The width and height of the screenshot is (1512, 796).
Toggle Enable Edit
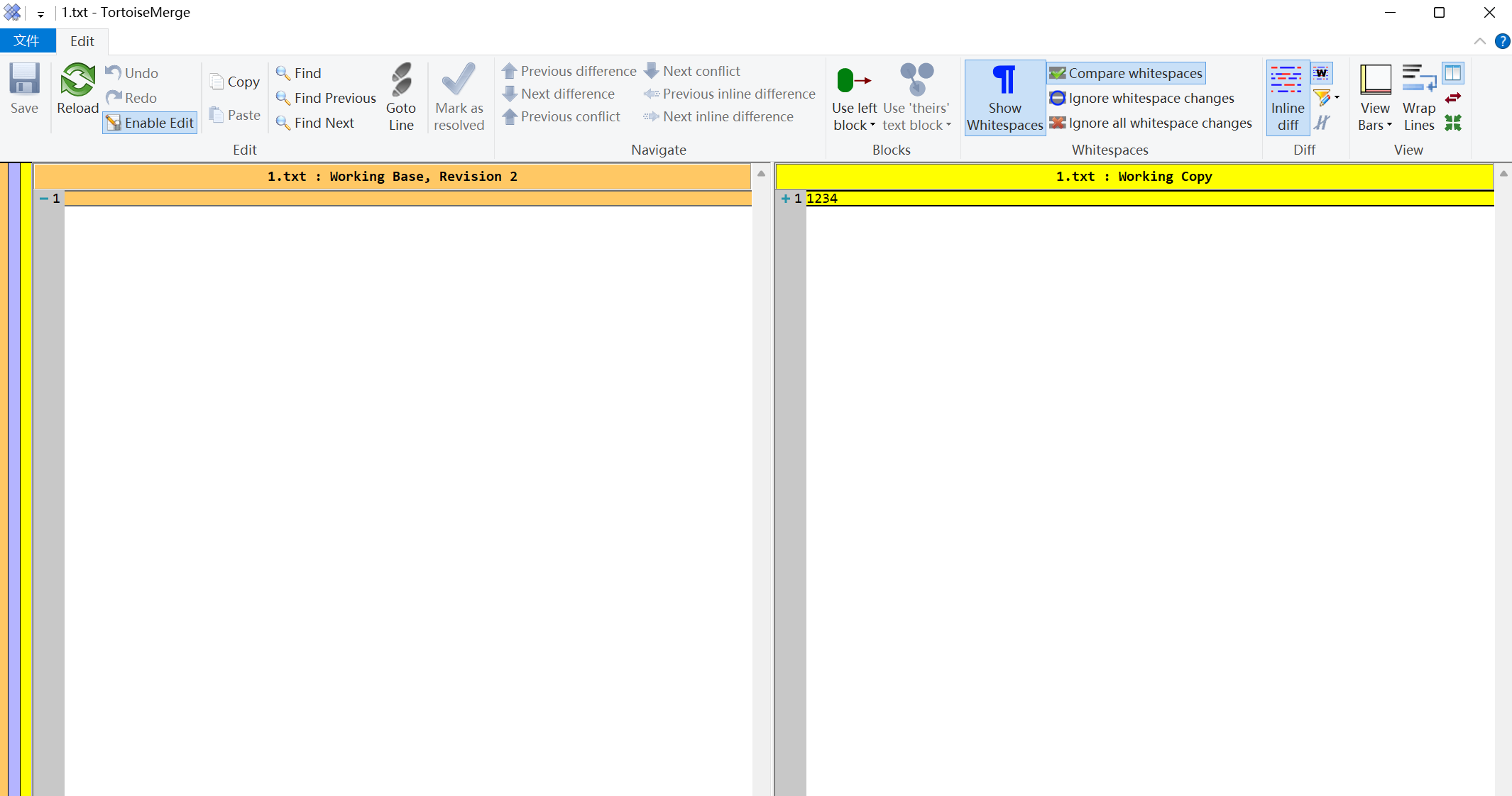[150, 123]
